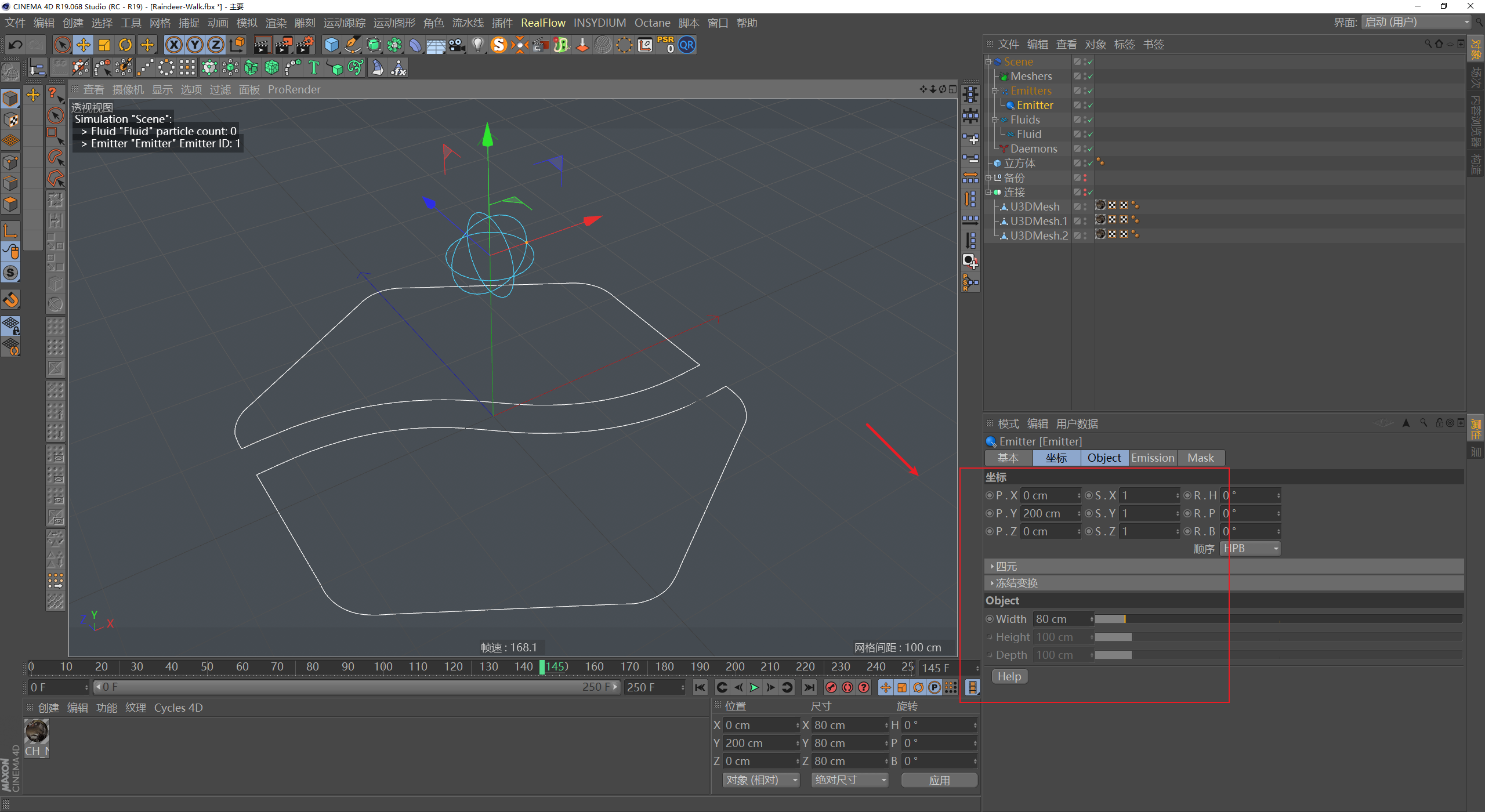1485x812 pixels.
Task: Click the Camera object icon
Action: 457,45
